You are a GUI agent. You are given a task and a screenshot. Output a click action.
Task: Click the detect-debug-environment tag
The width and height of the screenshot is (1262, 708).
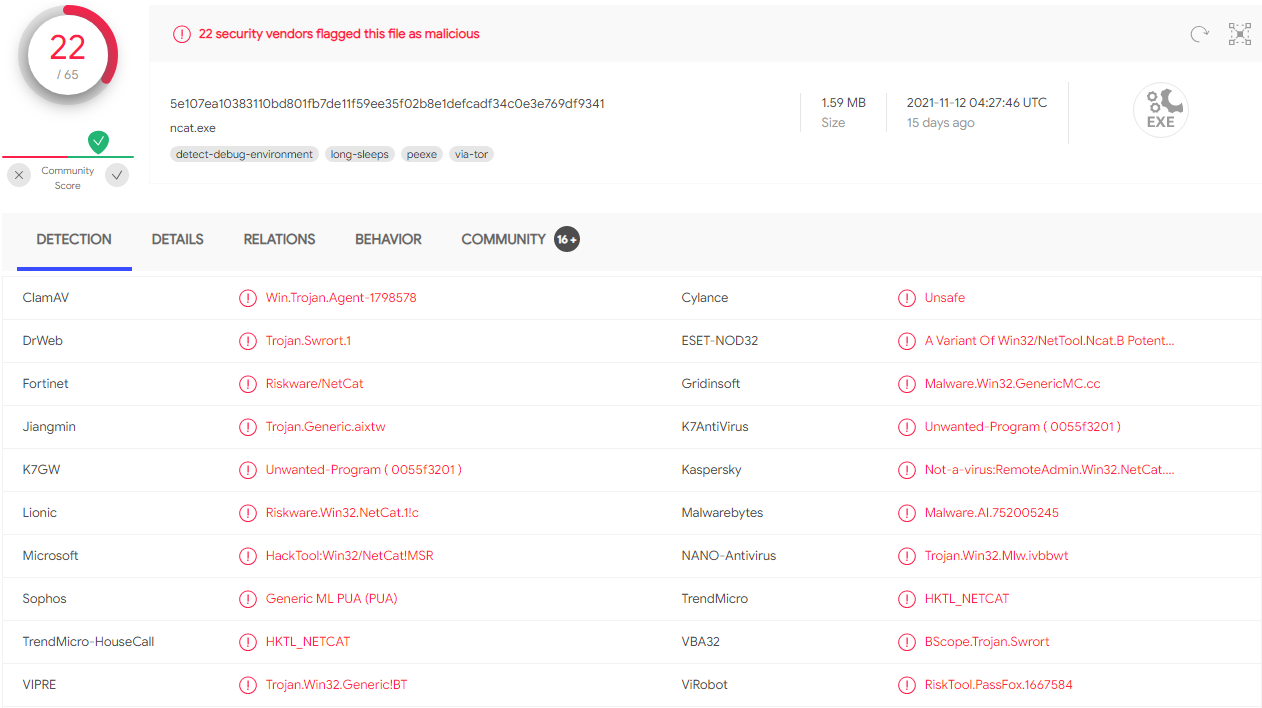click(244, 155)
